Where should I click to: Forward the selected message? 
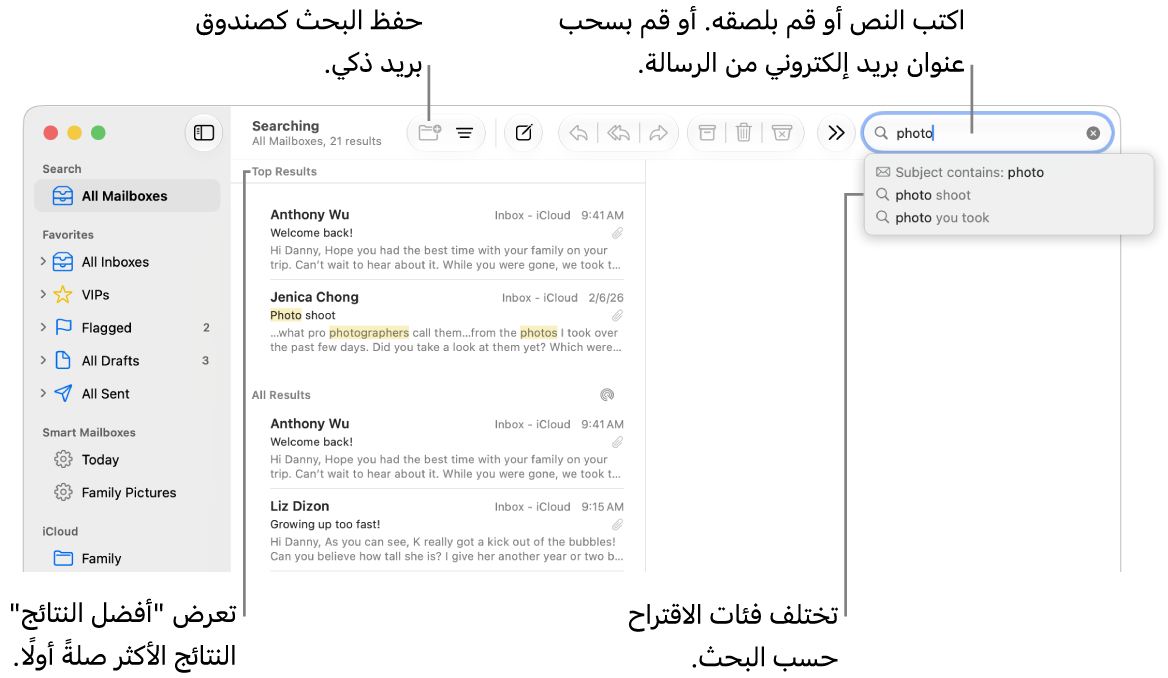pos(658,133)
